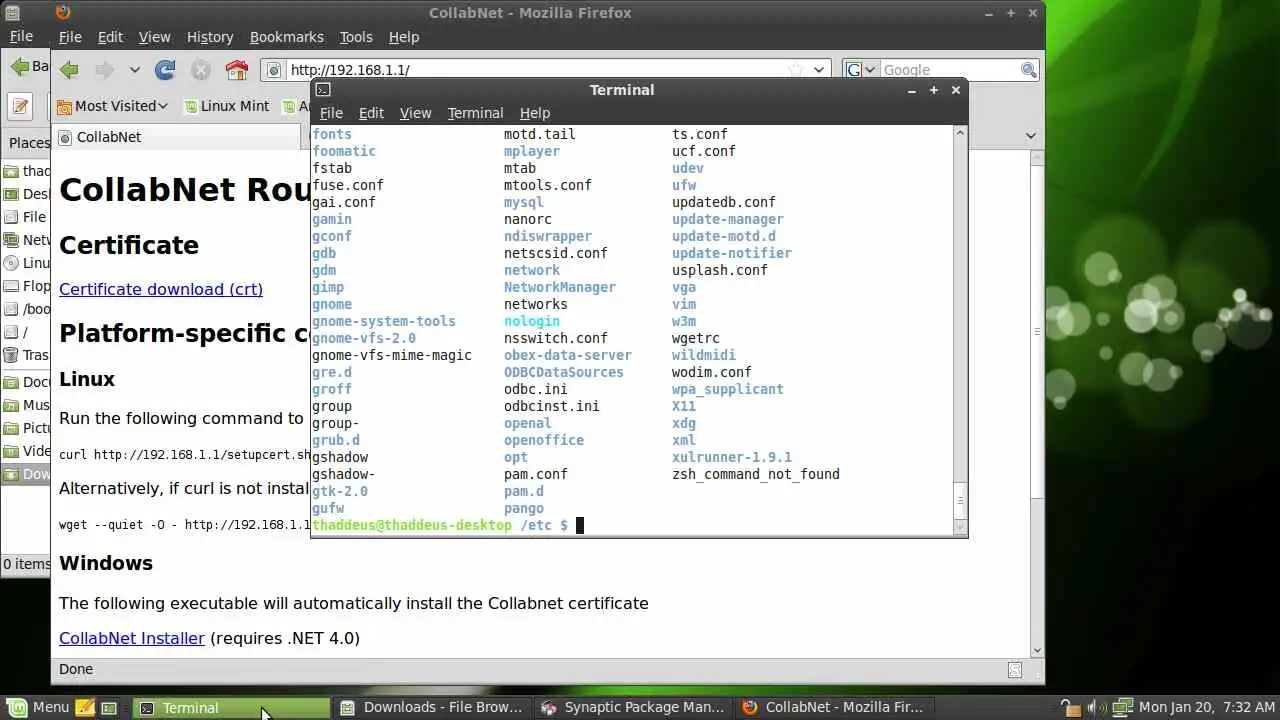The image size is (1280, 720).
Task: Click the Firefox address bar URL
Action: coord(350,70)
